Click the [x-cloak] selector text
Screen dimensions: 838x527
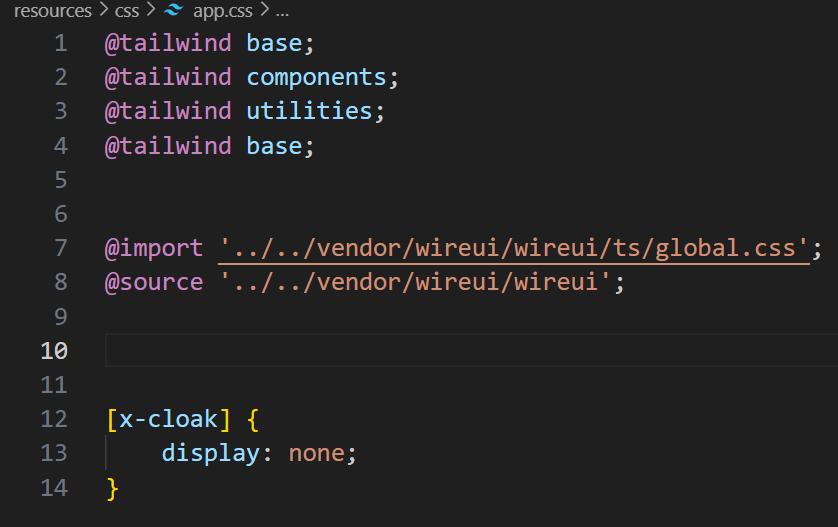point(168,418)
